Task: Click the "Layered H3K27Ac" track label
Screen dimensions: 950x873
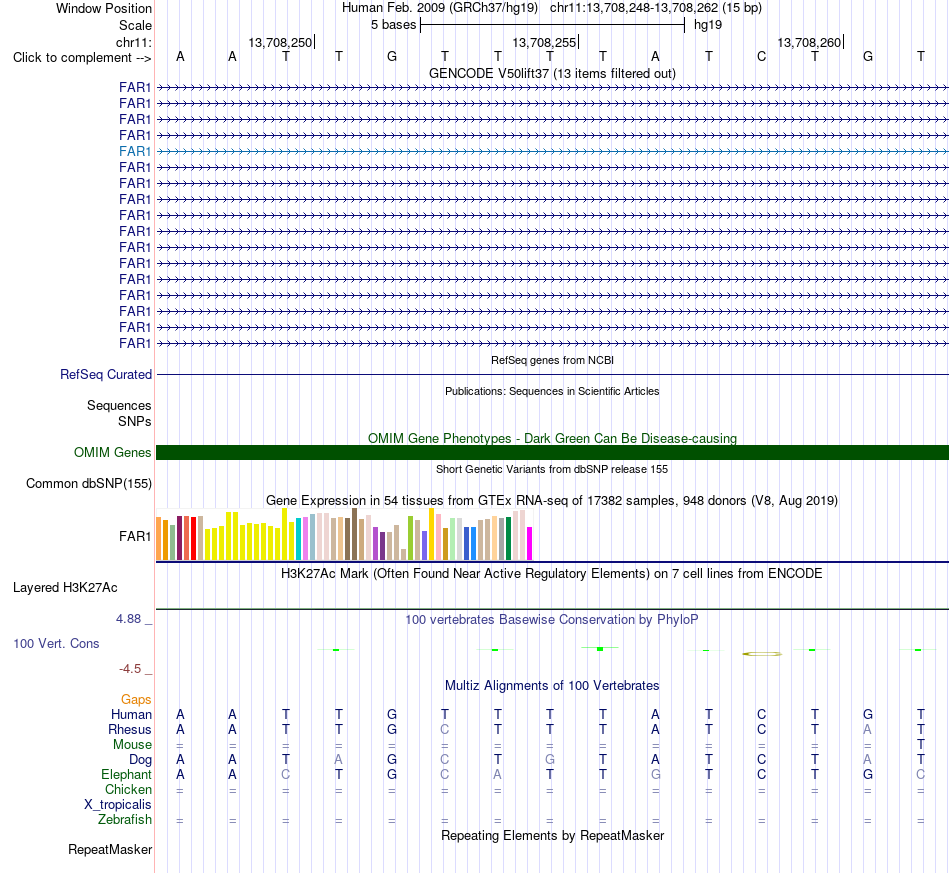Action: (x=65, y=588)
